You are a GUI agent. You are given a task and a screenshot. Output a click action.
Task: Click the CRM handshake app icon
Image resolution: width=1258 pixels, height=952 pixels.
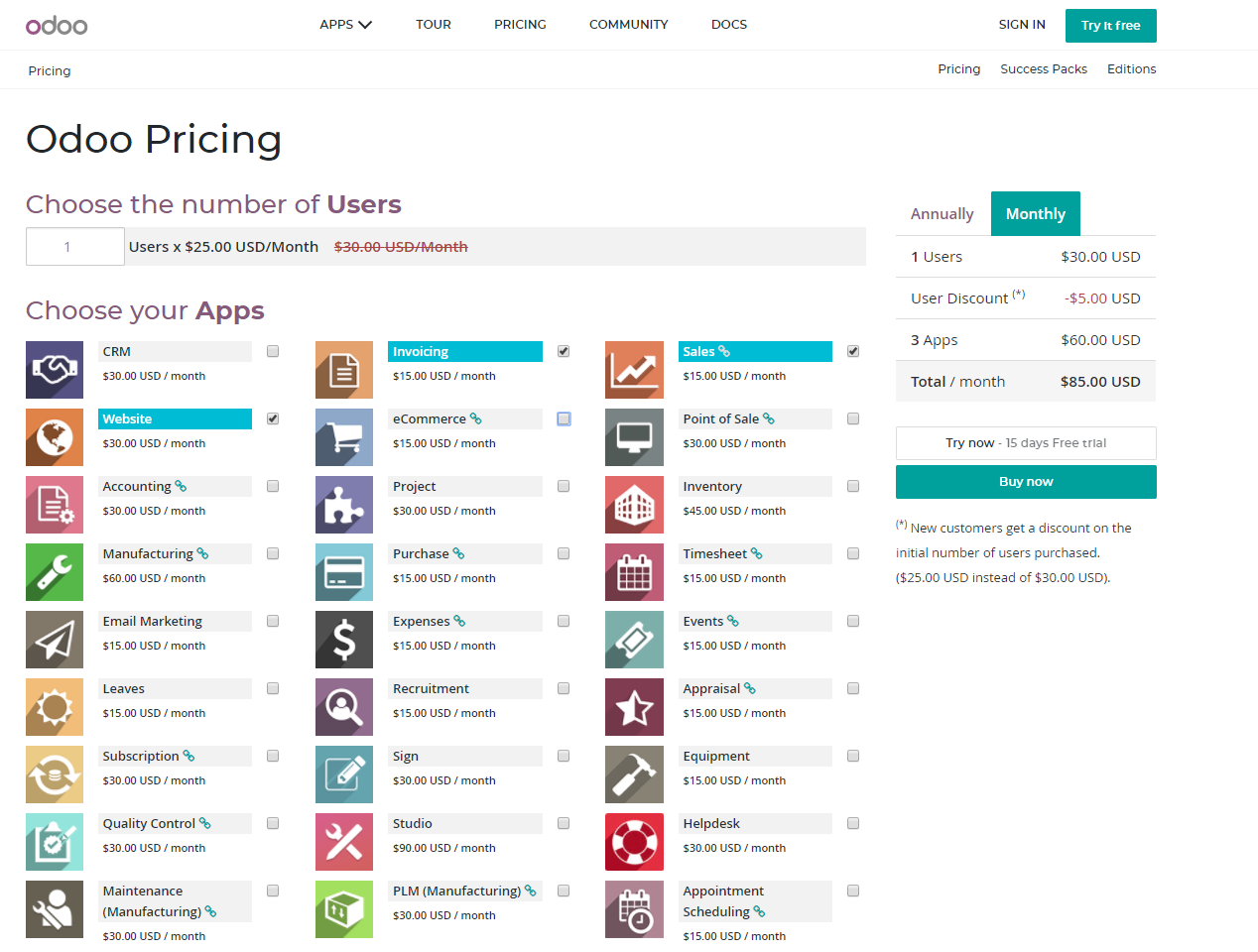pos(55,370)
